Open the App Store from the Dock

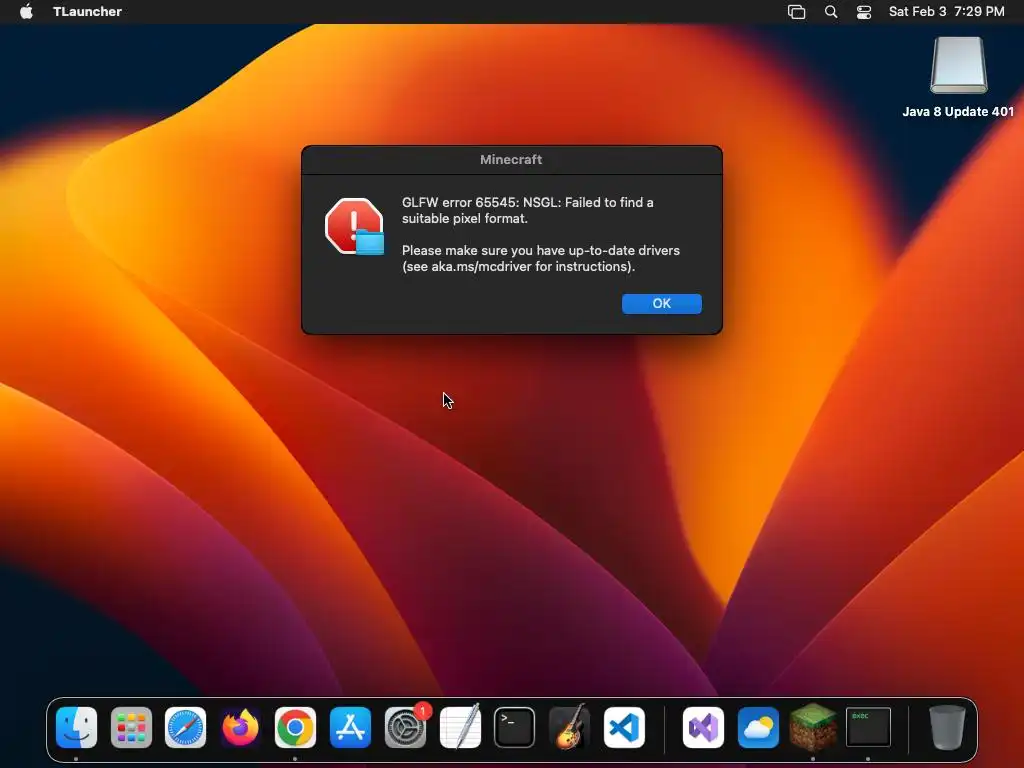(x=350, y=728)
